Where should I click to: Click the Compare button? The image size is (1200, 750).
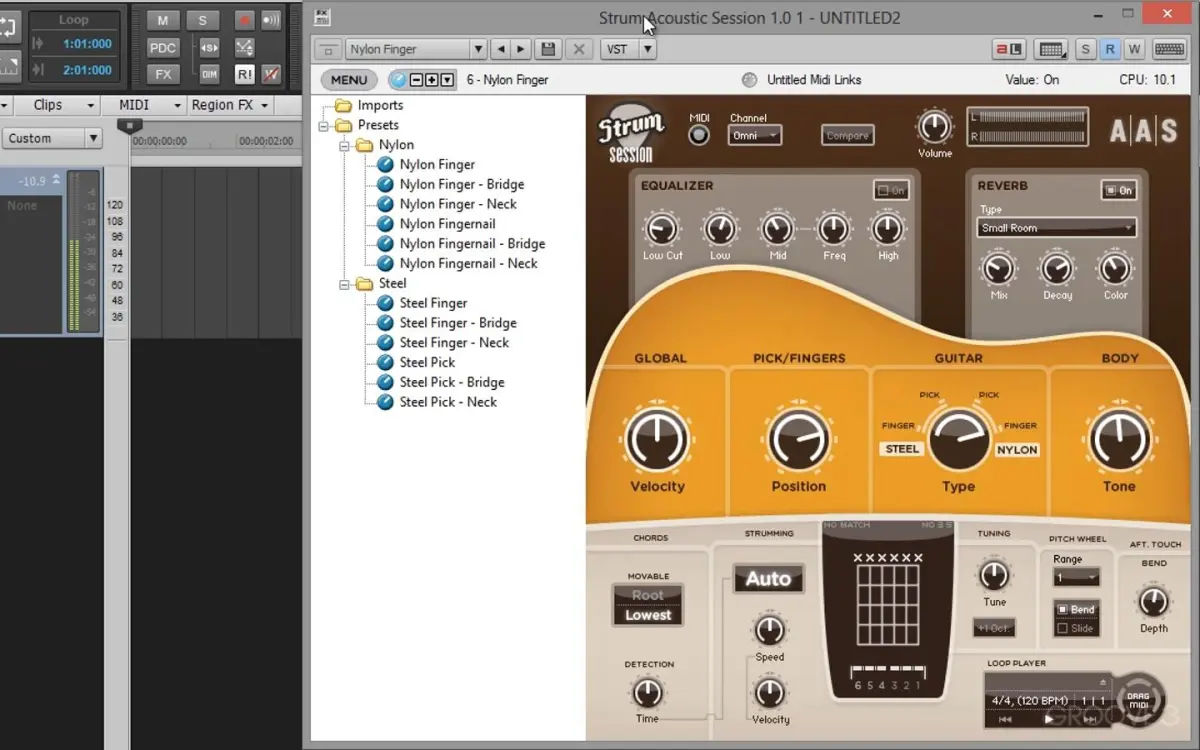coord(847,135)
